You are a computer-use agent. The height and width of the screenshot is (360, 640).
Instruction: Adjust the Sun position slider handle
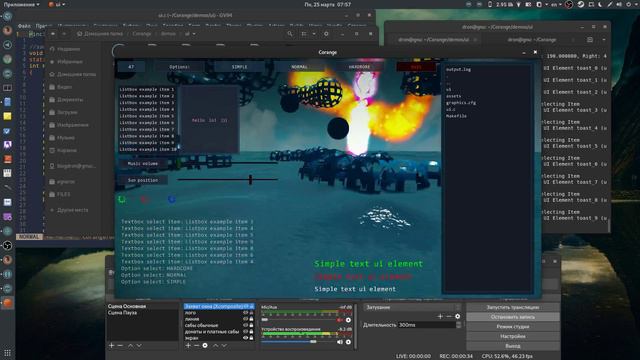pos(250,179)
